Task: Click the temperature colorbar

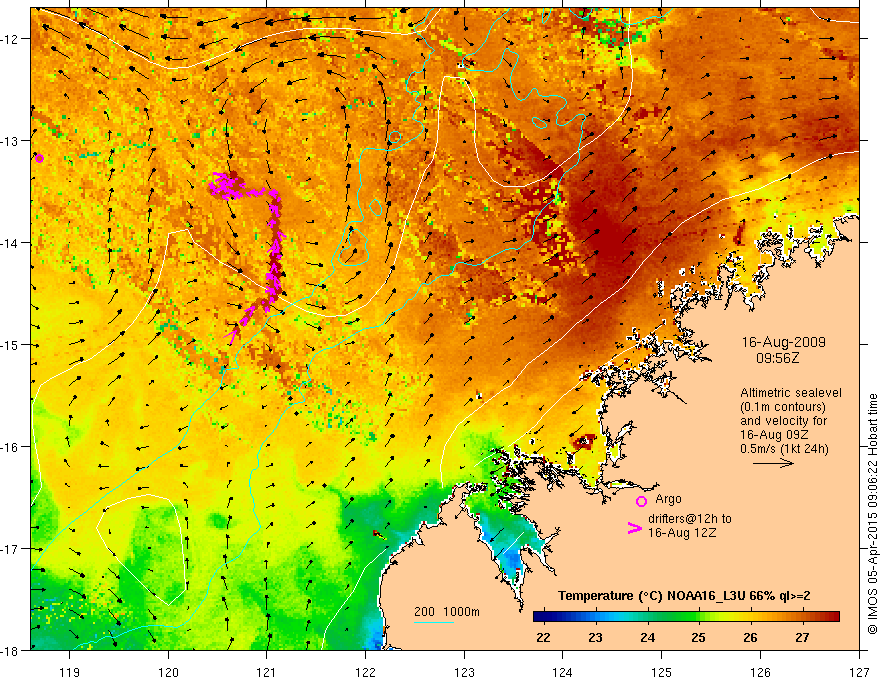Action: pyautogui.click(x=686, y=617)
